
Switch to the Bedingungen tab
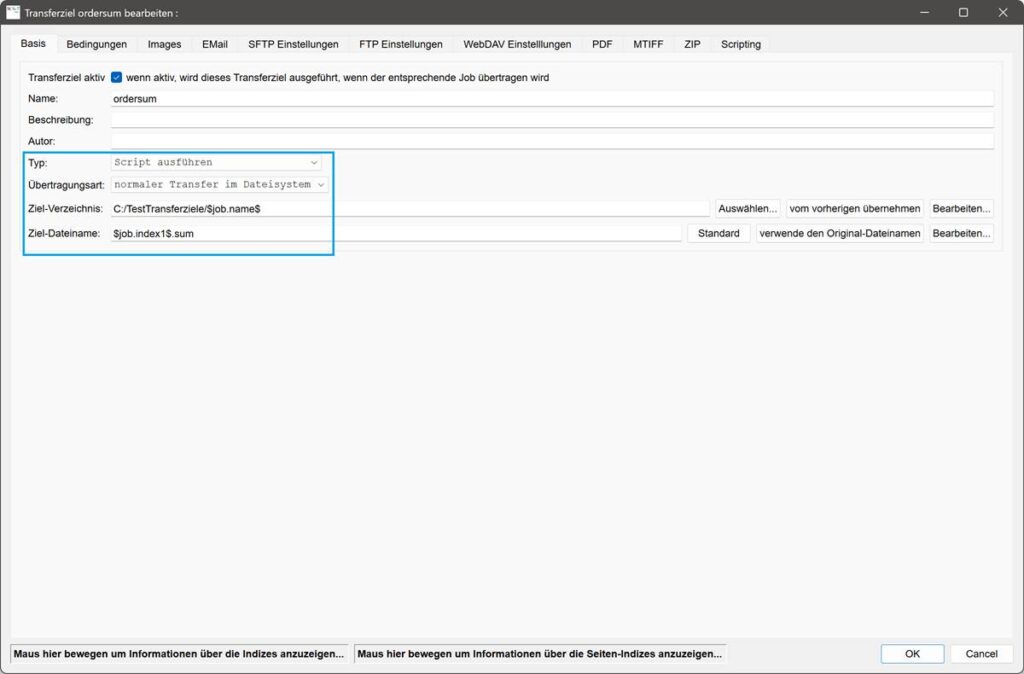point(96,44)
